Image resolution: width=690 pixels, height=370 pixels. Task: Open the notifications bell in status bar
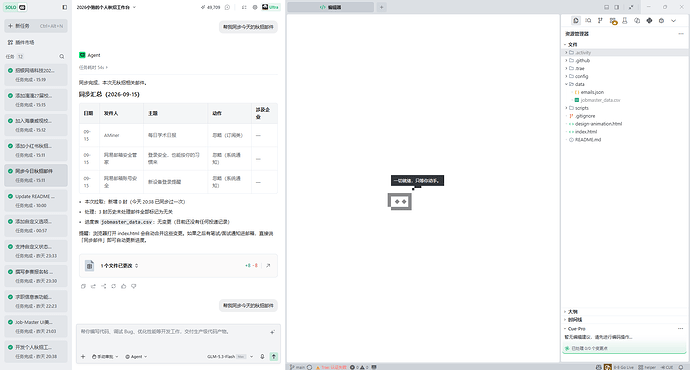point(681,367)
